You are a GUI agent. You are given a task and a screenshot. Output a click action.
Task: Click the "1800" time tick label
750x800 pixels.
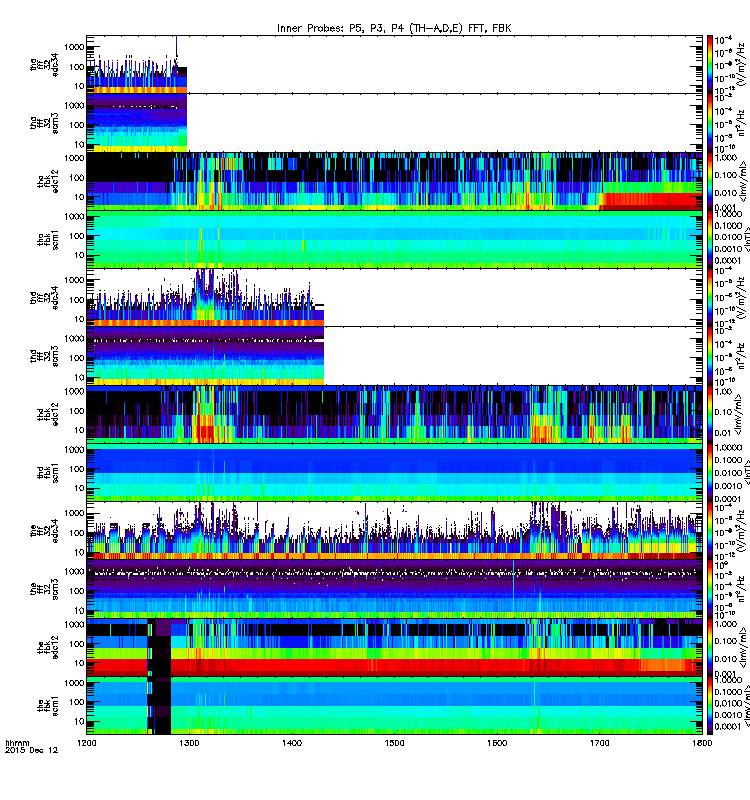[702, 743]
